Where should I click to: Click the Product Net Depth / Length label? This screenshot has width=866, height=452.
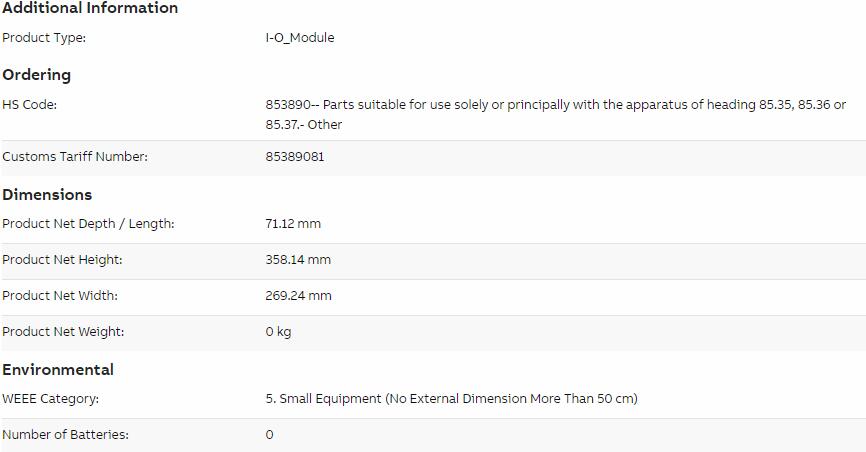click(x=88, y=224)
